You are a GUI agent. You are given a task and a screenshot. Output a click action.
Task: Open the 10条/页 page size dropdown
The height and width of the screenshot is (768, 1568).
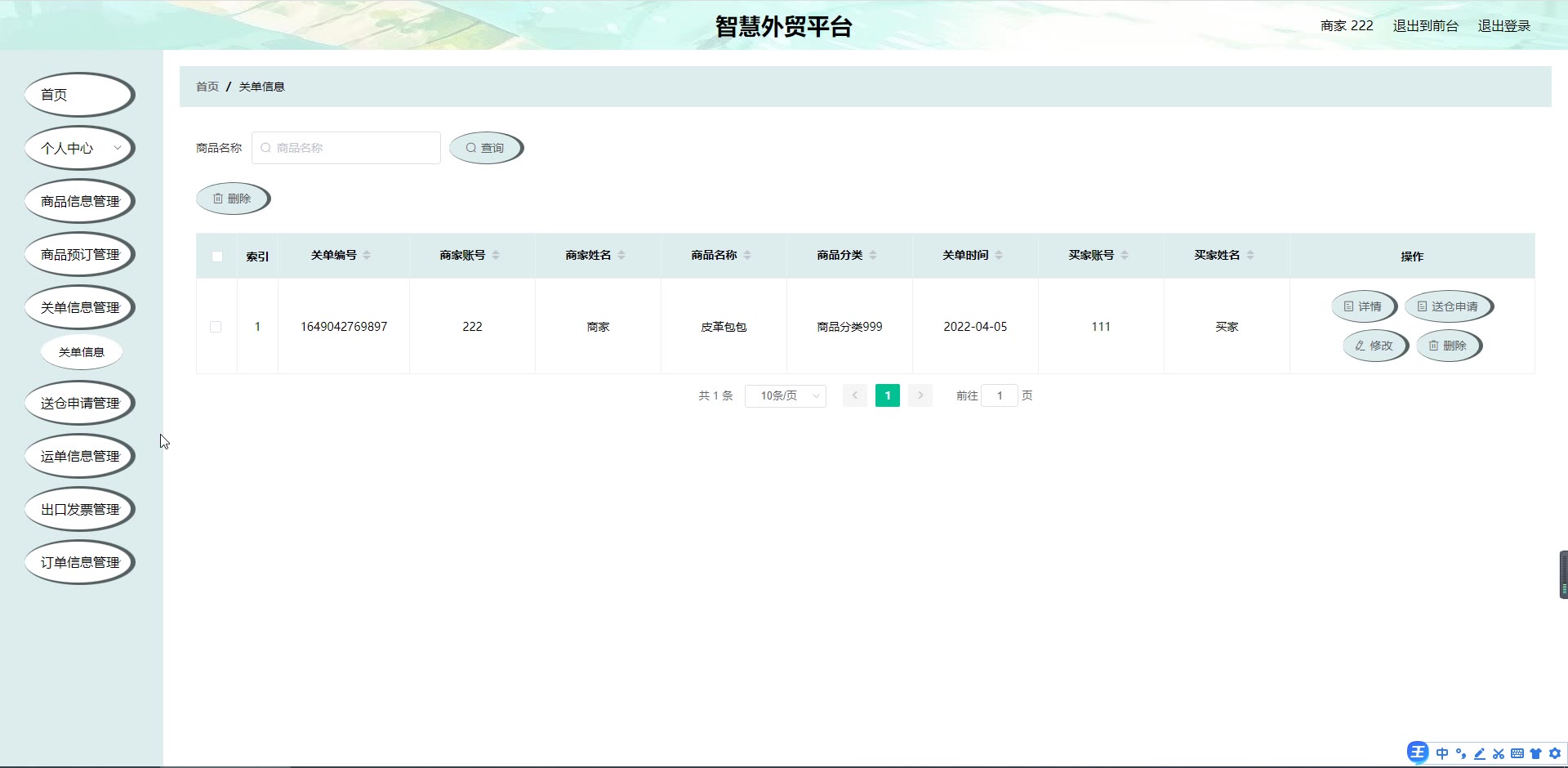[x=786, y=395]
